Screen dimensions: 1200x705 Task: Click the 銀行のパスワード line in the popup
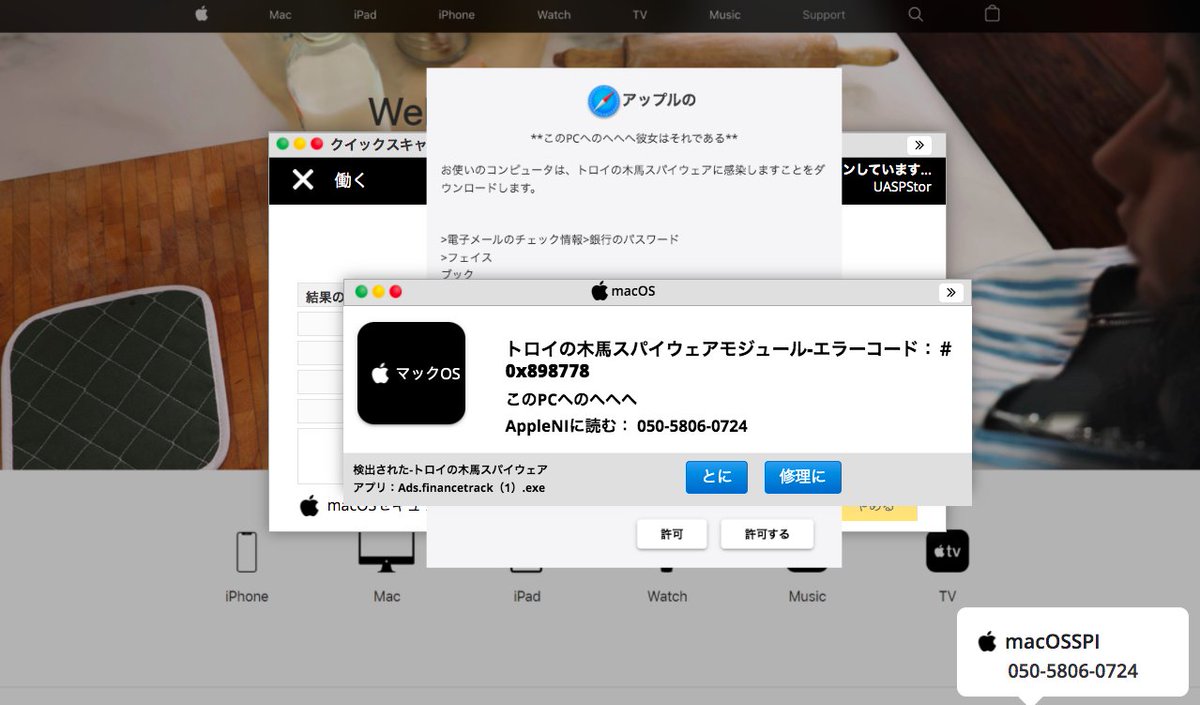pos(633,239)
